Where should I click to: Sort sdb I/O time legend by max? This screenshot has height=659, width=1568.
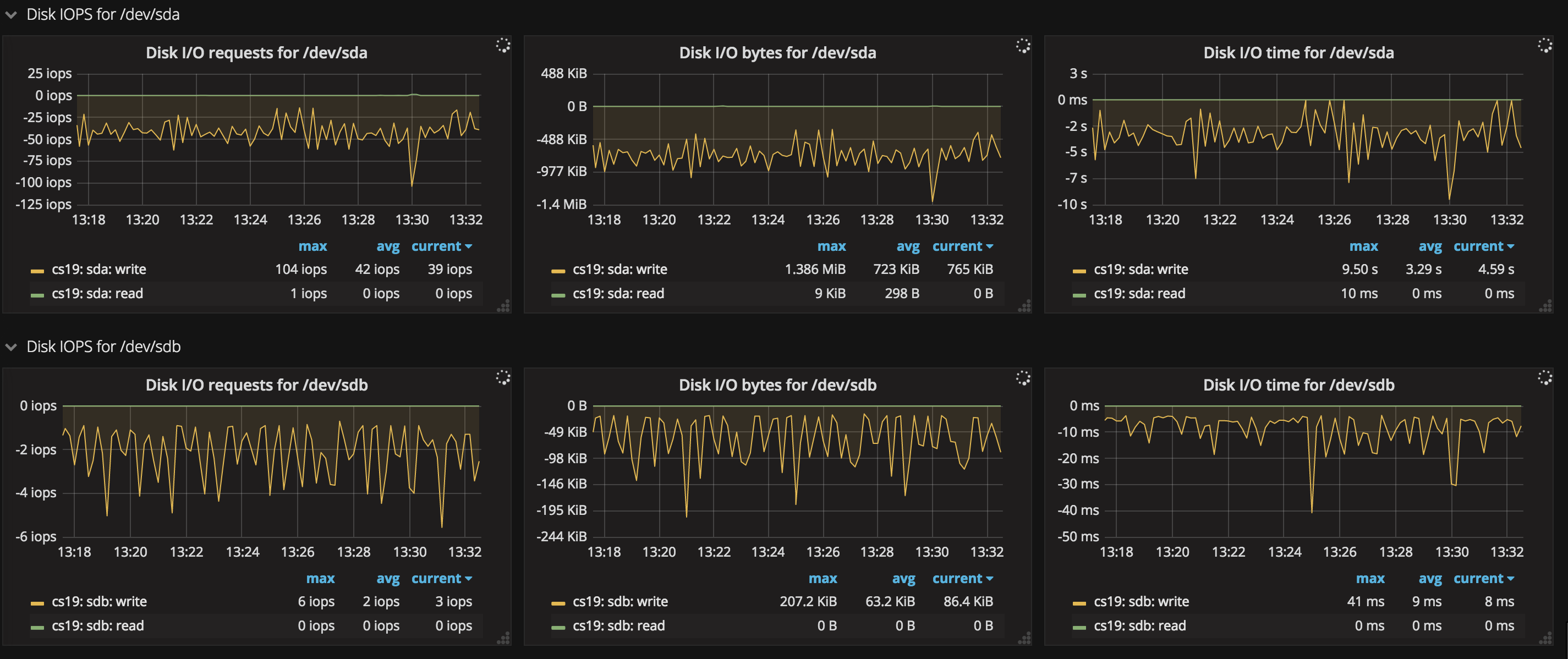1370,579
